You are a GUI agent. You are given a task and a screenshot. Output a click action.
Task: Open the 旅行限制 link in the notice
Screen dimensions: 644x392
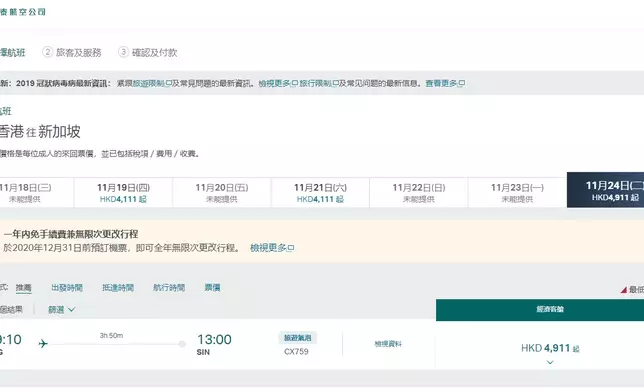pyautogui.click(x=319, y=83)
